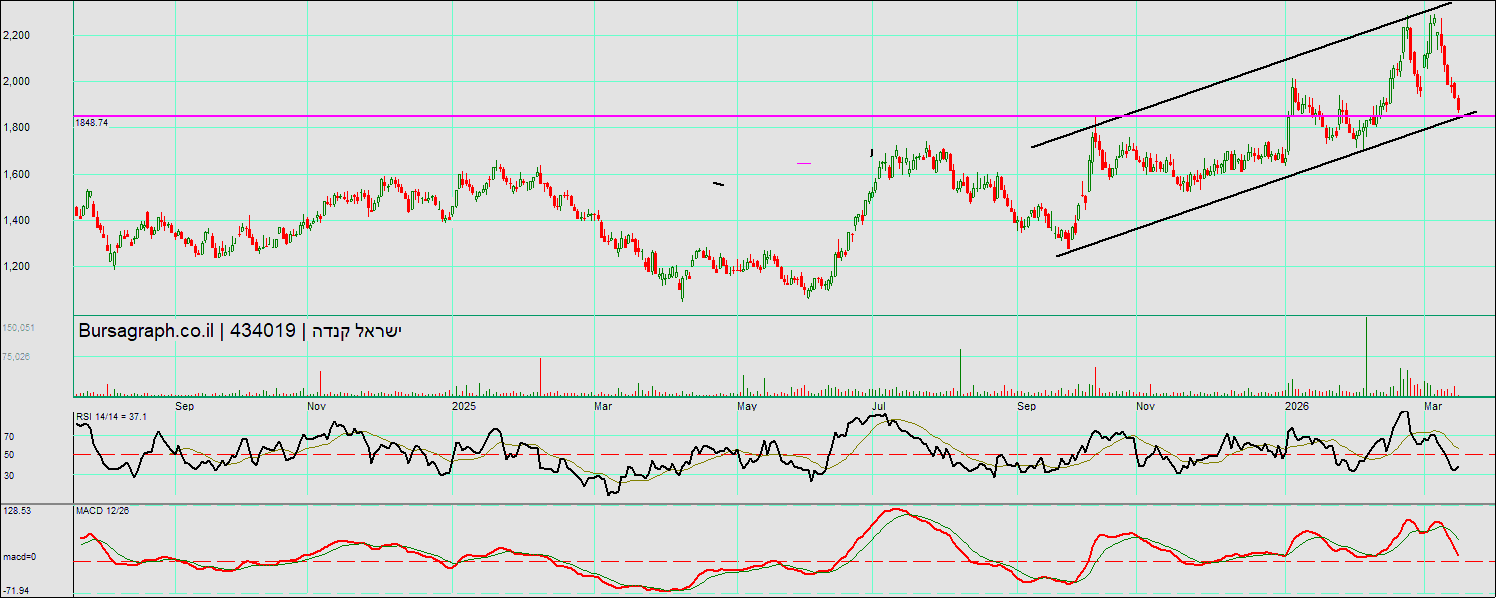Select the red dashed RSI 50 line
The height and width of the screenshot is (598, 1496).
(x=784, y=455)
